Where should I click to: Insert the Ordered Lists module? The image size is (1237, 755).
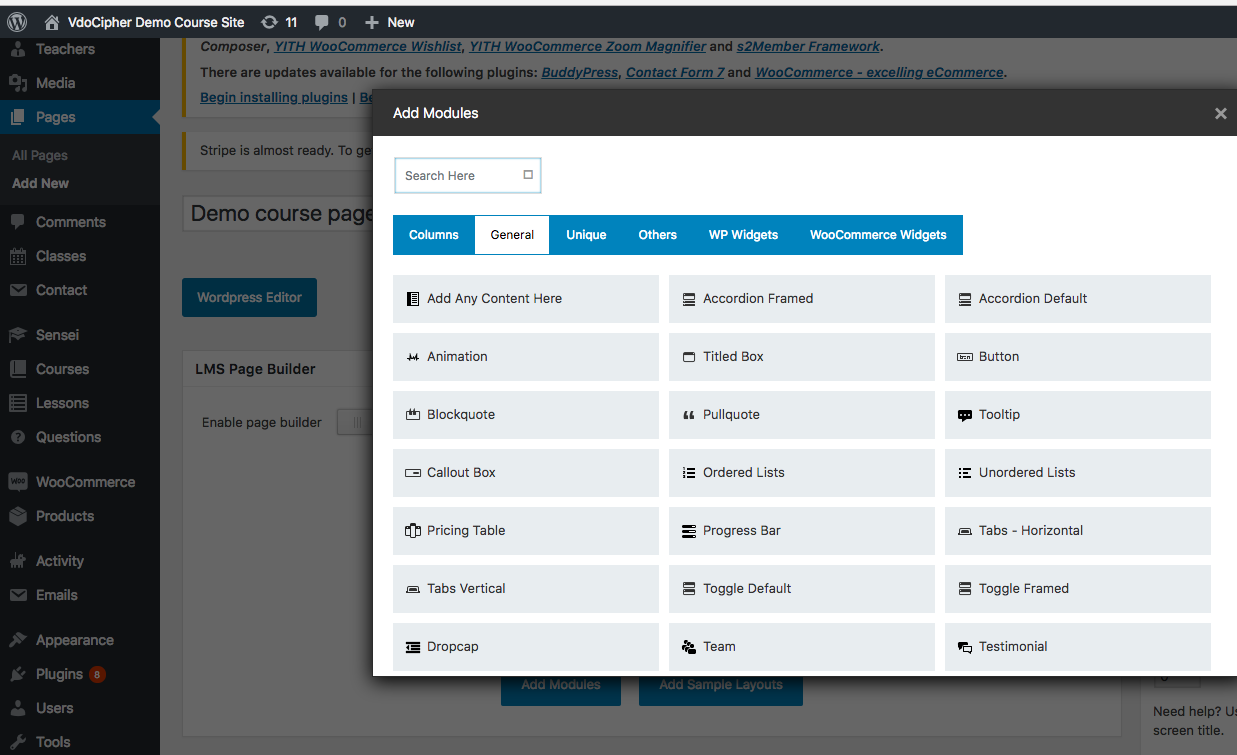(x=802, y=473)
